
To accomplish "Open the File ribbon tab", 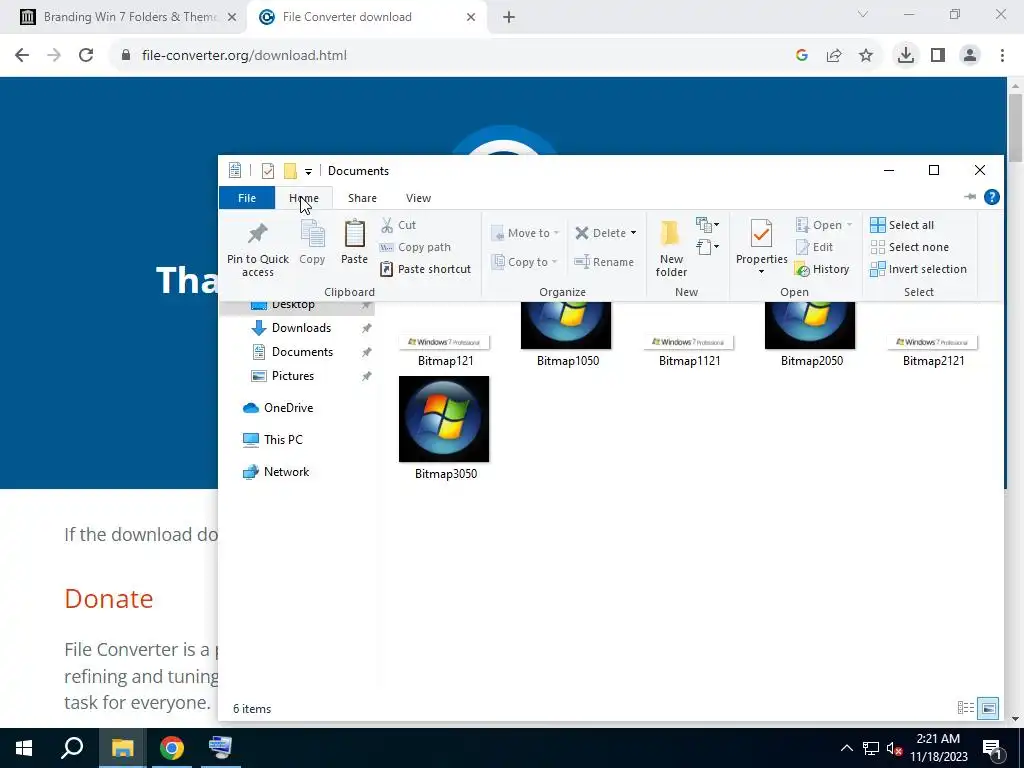I will [x=247, y=198].
